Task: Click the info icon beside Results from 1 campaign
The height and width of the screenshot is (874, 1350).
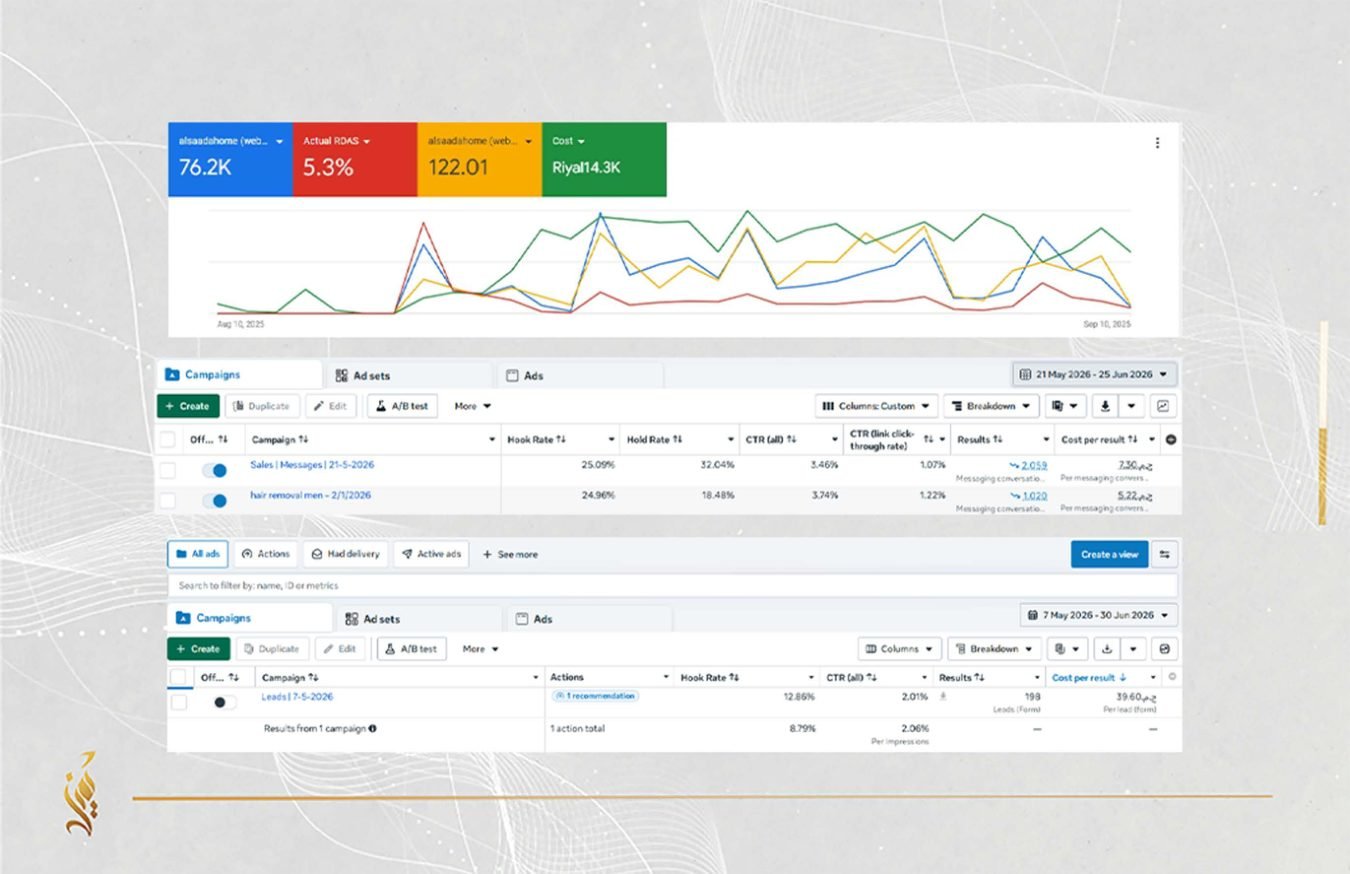Action: click(372, 728)
